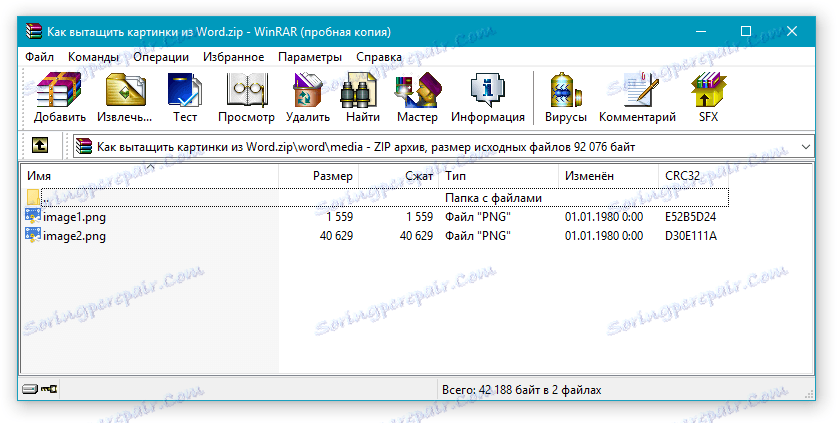The height and width of the screenshot is (423, 837).
Task: Open the Справка menu
Action: 379,57
